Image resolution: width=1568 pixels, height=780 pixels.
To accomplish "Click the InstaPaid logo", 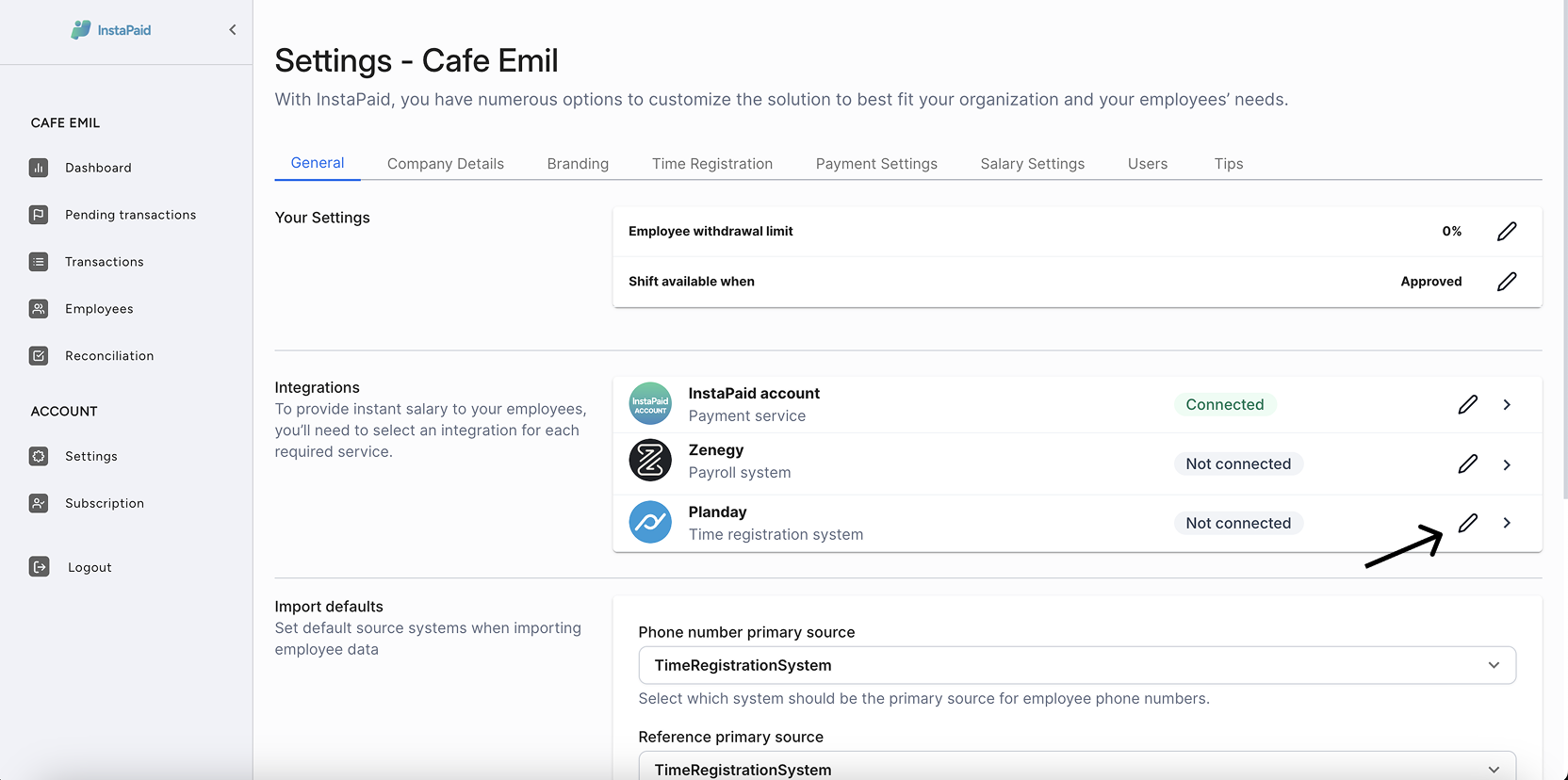I will 111,30.
